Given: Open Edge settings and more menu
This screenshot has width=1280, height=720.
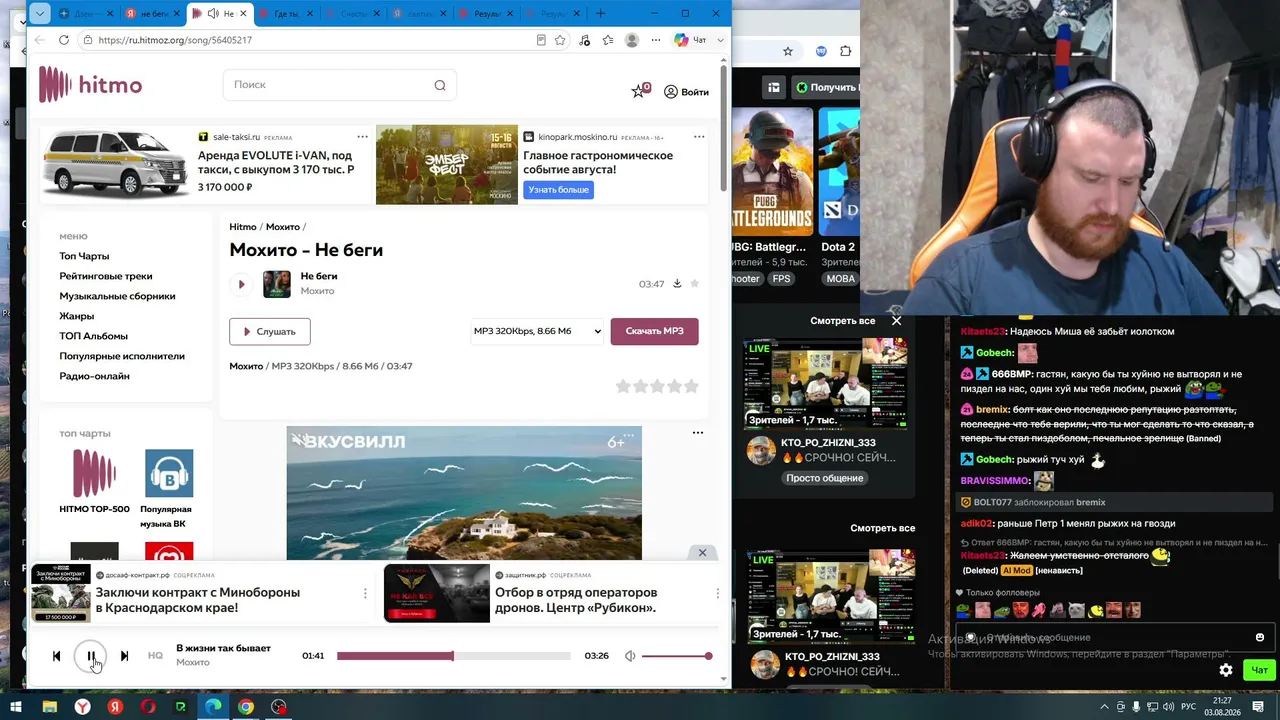Looking at the screenshot, I should click(x=656, y=40).
